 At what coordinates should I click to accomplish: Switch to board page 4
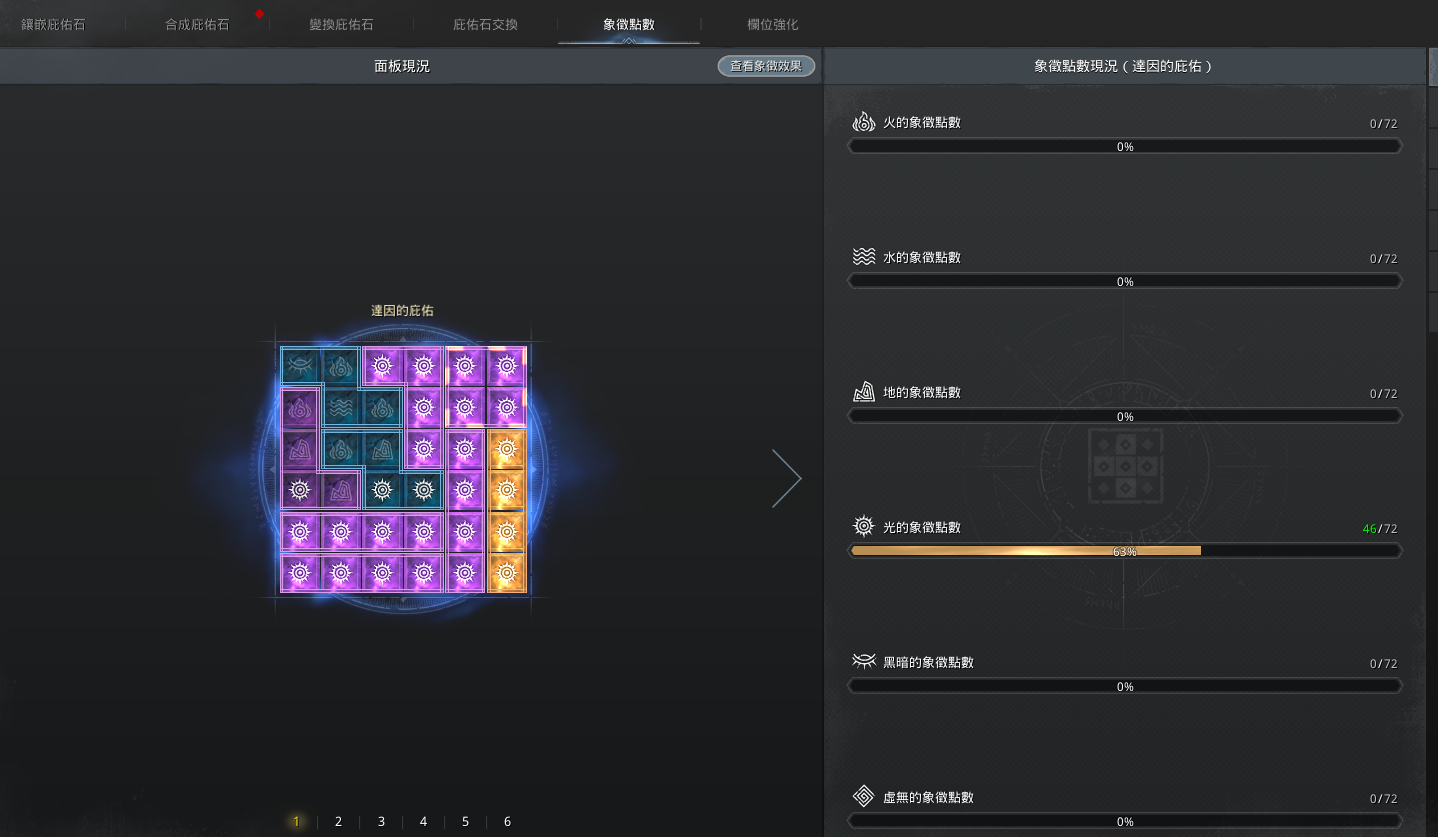coord(423,821)
